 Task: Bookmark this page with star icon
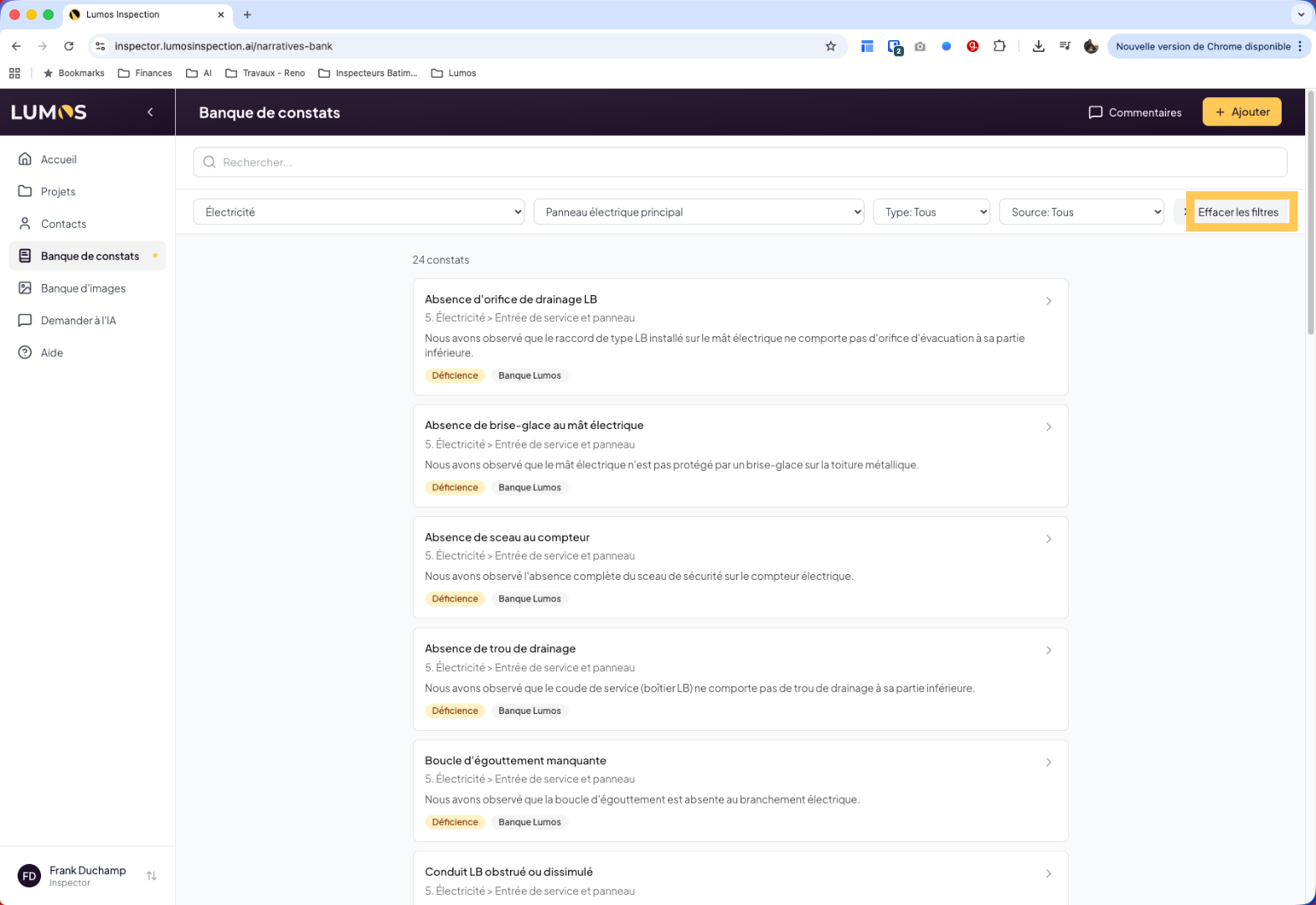pos(830,46)
